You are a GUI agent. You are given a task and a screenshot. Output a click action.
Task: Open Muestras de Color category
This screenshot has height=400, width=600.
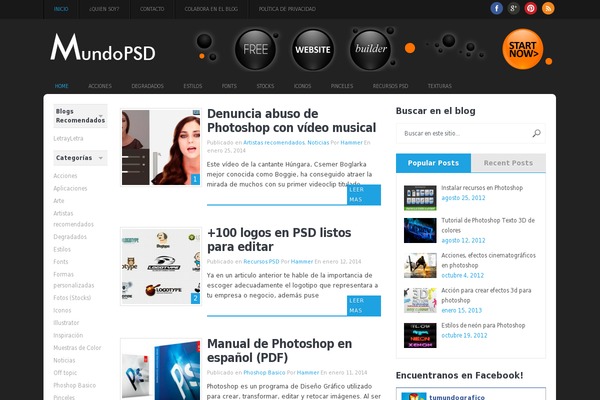pos(77,348)
